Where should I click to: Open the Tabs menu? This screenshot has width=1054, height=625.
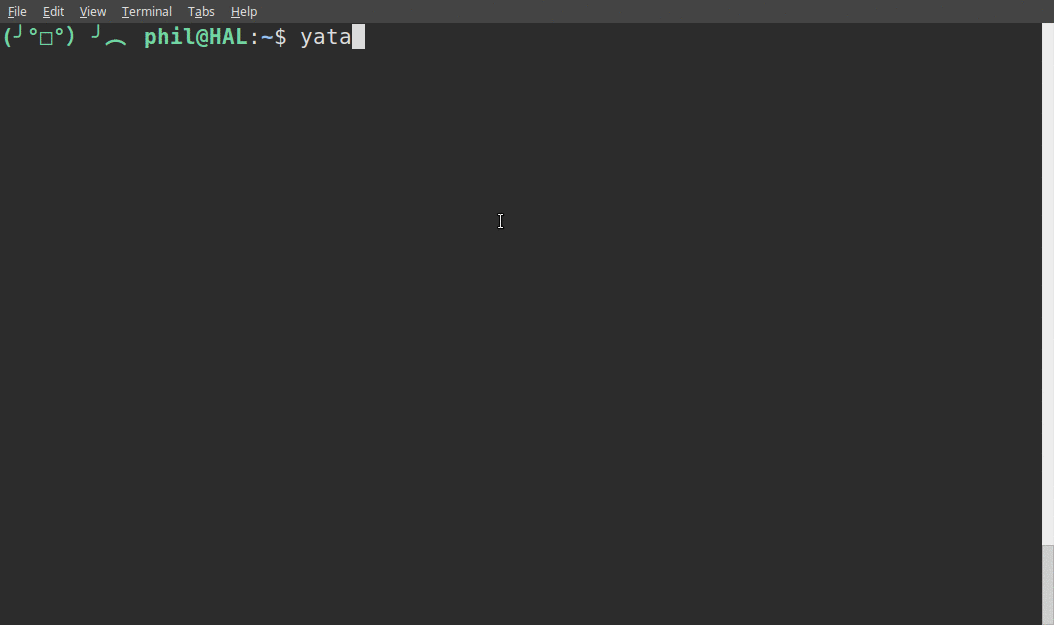201,11
